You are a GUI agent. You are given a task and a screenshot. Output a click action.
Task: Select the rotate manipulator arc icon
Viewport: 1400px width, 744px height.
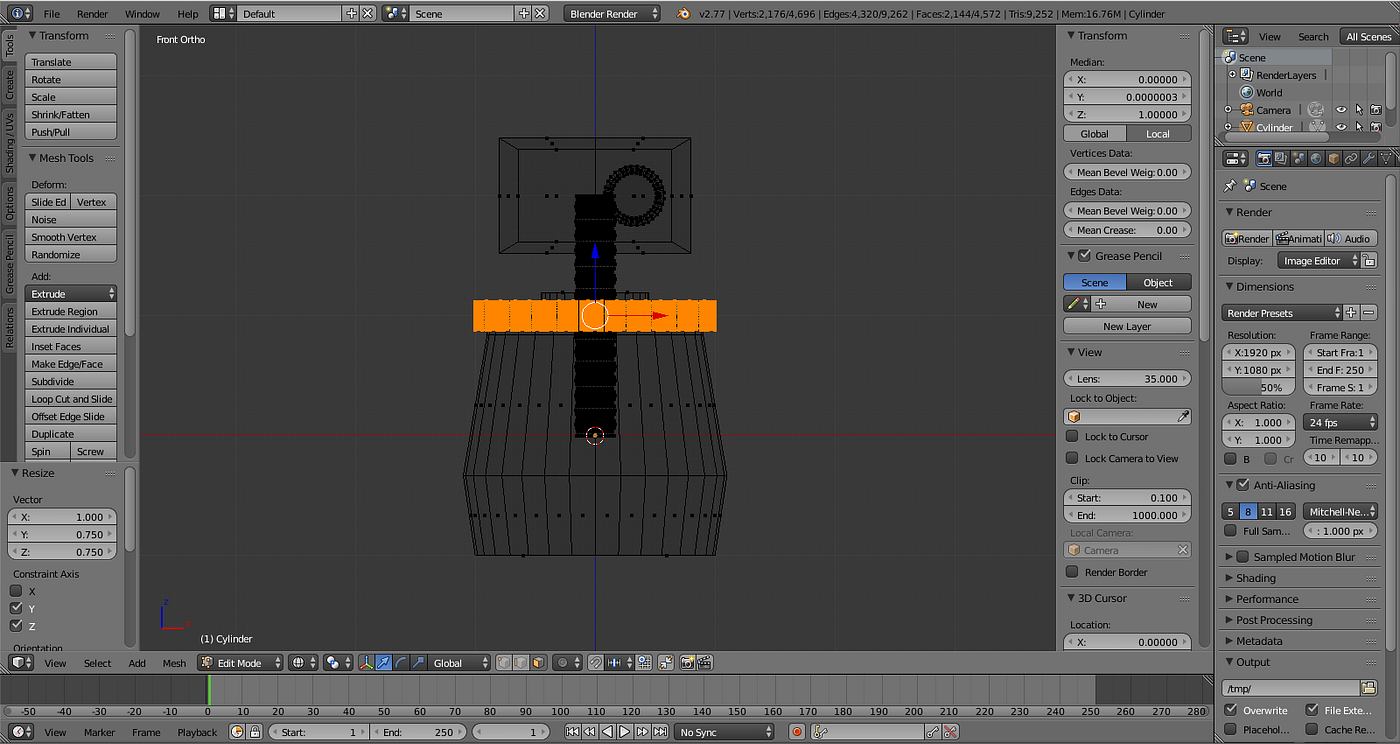click(x=401, y=663)
